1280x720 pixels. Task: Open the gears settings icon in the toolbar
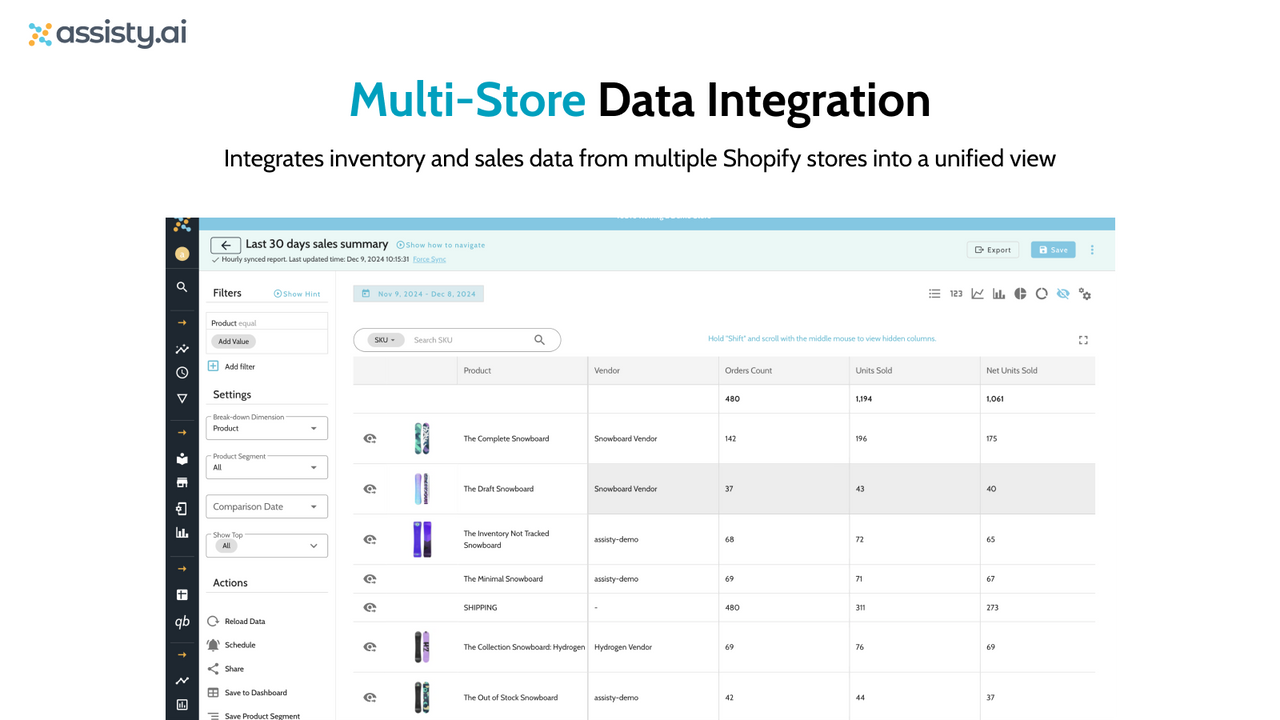point(1085,294)
